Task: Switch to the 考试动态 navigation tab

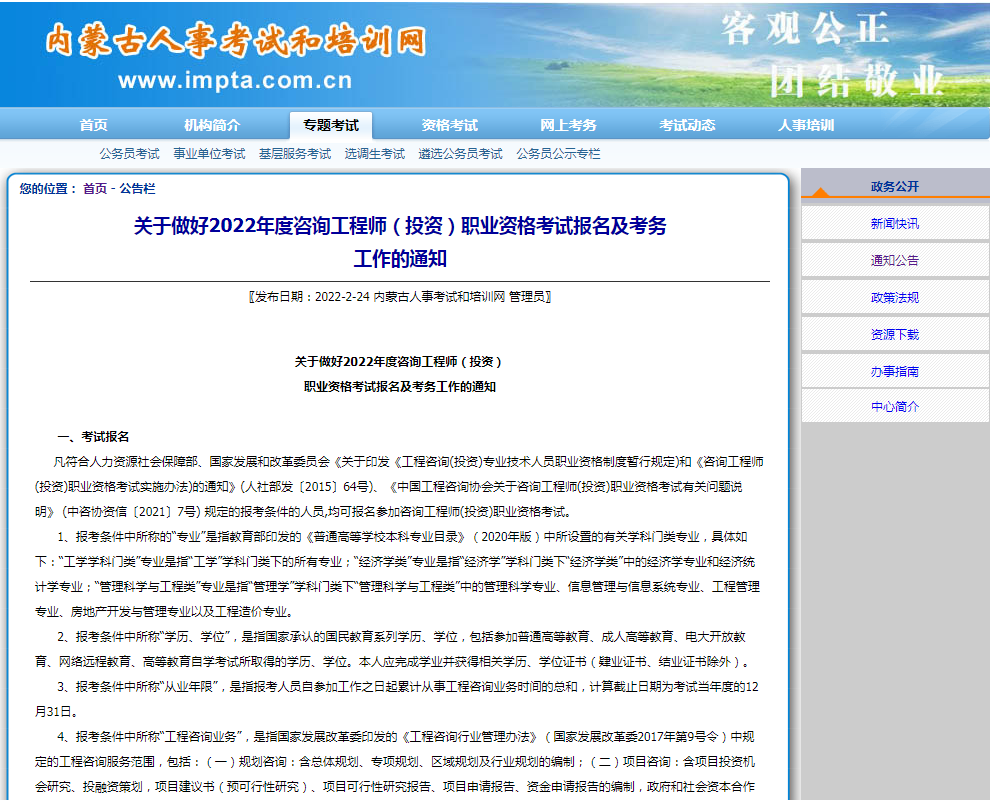Action: (687, 125)
